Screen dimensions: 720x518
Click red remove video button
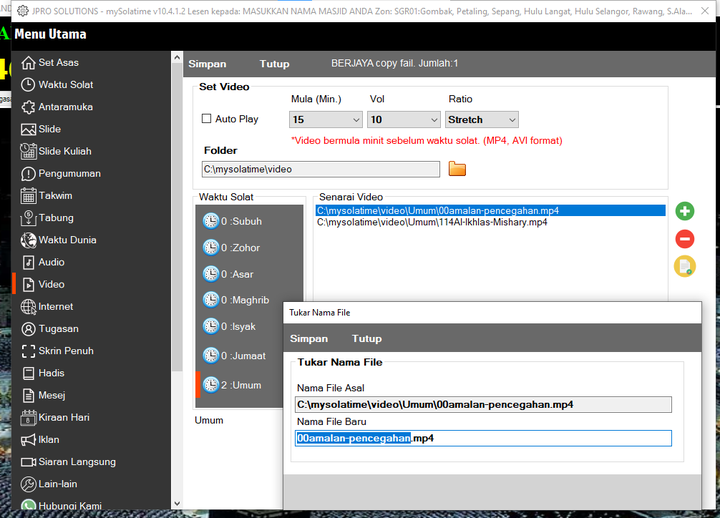(x=685, y=239)
